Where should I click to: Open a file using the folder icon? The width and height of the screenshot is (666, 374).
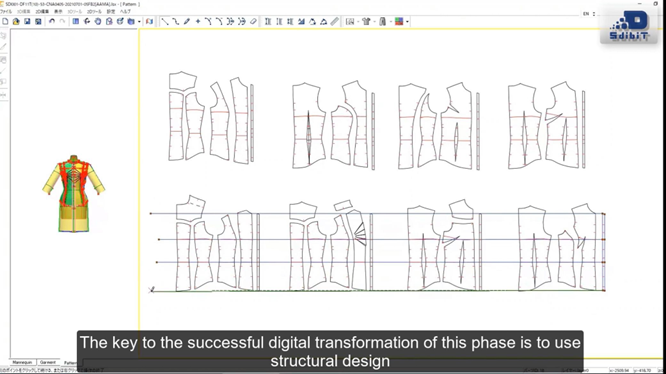coord(16,21)
